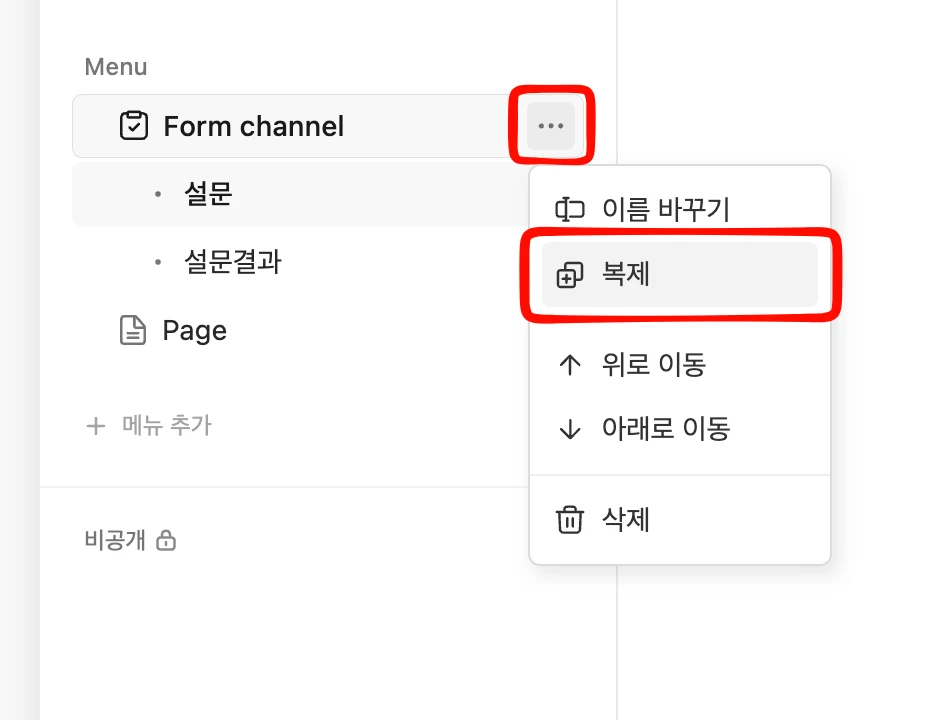The width and height of the screenshot is (934, 720).
Task: Click the plus icon before 메뉴 추가
Action: pyautogui.click(x=96, y=426)
